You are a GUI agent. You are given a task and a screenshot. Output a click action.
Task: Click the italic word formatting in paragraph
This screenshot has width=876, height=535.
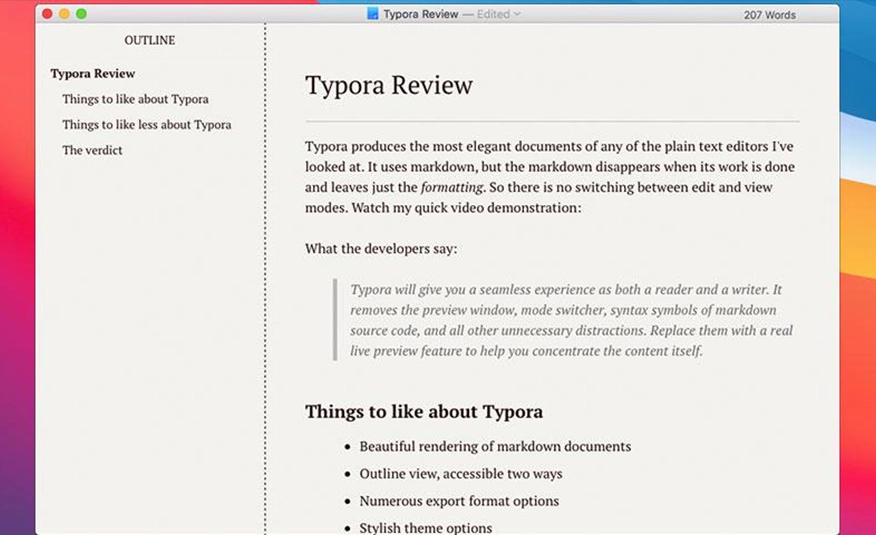pos(452,187)
